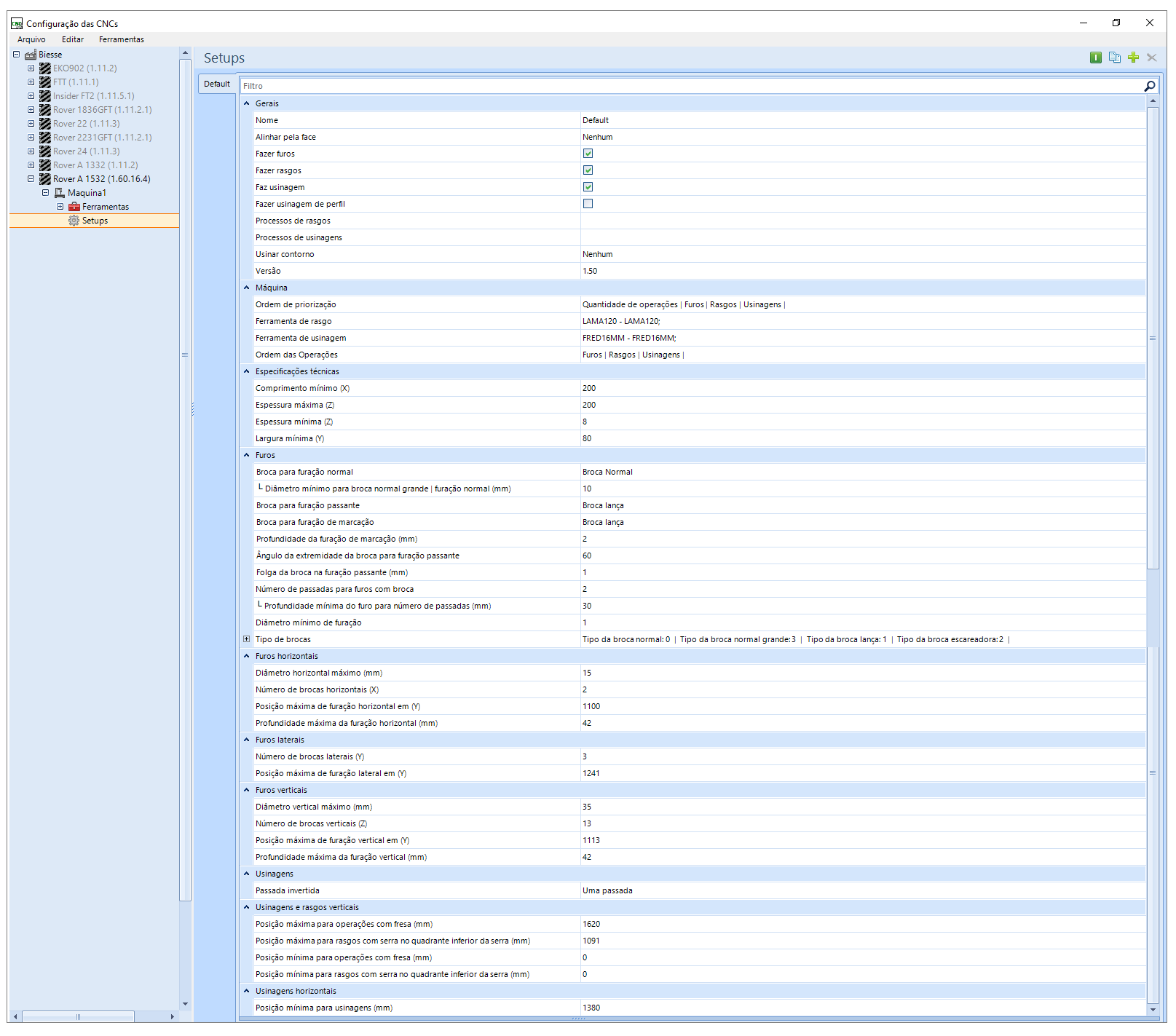Collapse the Usinagens e rasgos verticais section
The height and width of the screenshot is (1036, 1176).
[246, 907]
